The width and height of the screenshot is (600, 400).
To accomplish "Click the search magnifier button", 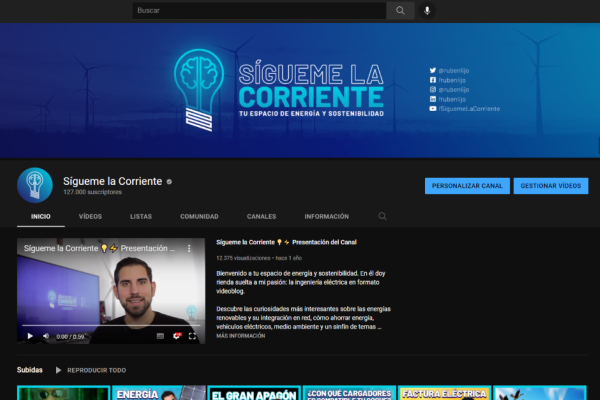I will [400, 11].
